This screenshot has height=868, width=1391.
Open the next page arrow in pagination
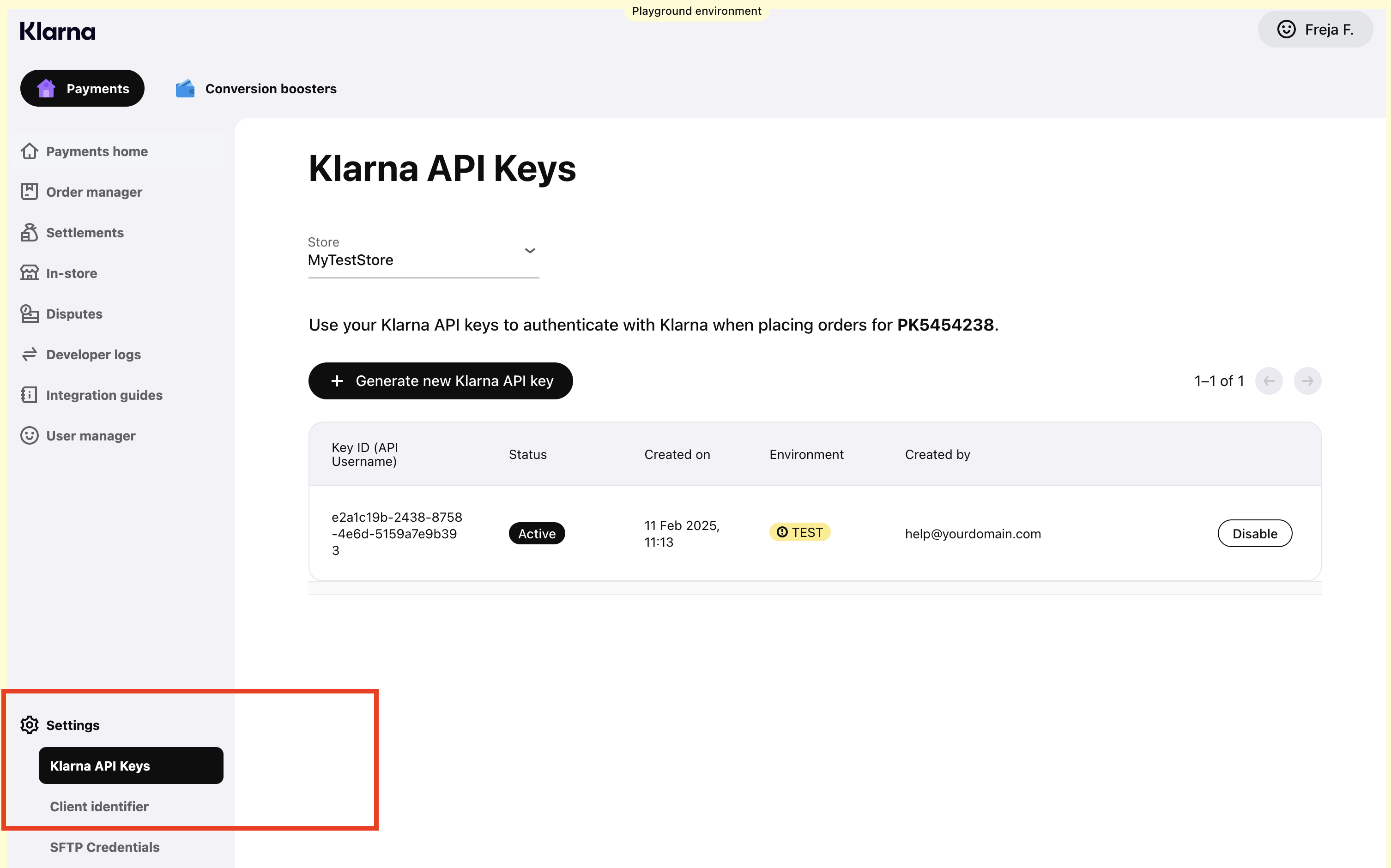pos(1308,380)
